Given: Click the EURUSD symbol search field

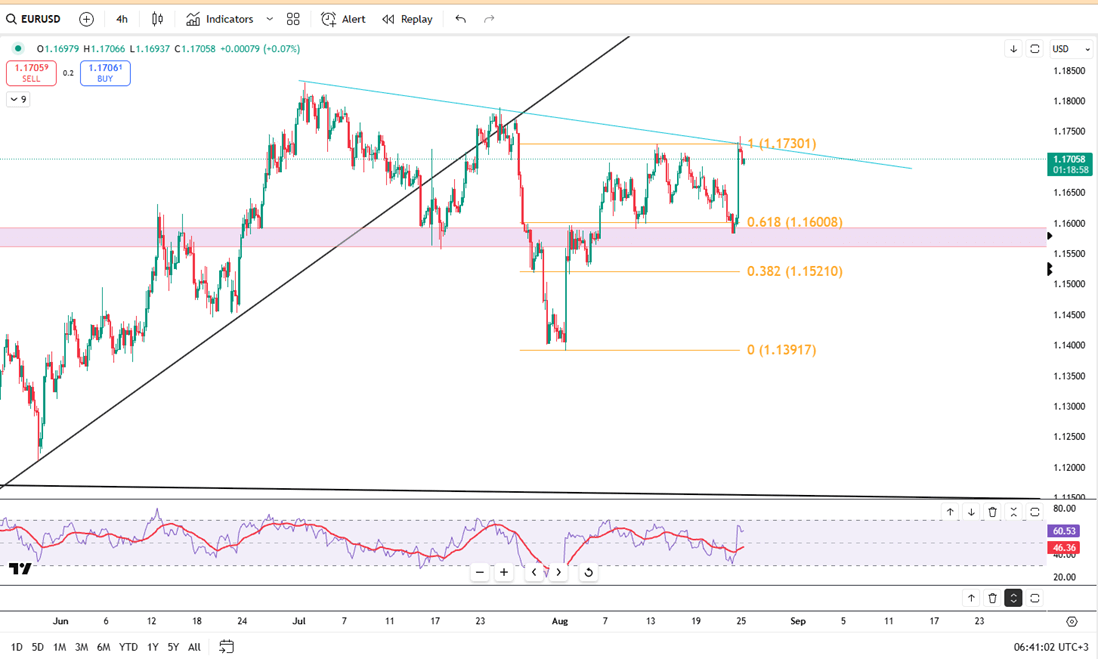Looking at the screenshot, I should [37, 19].
